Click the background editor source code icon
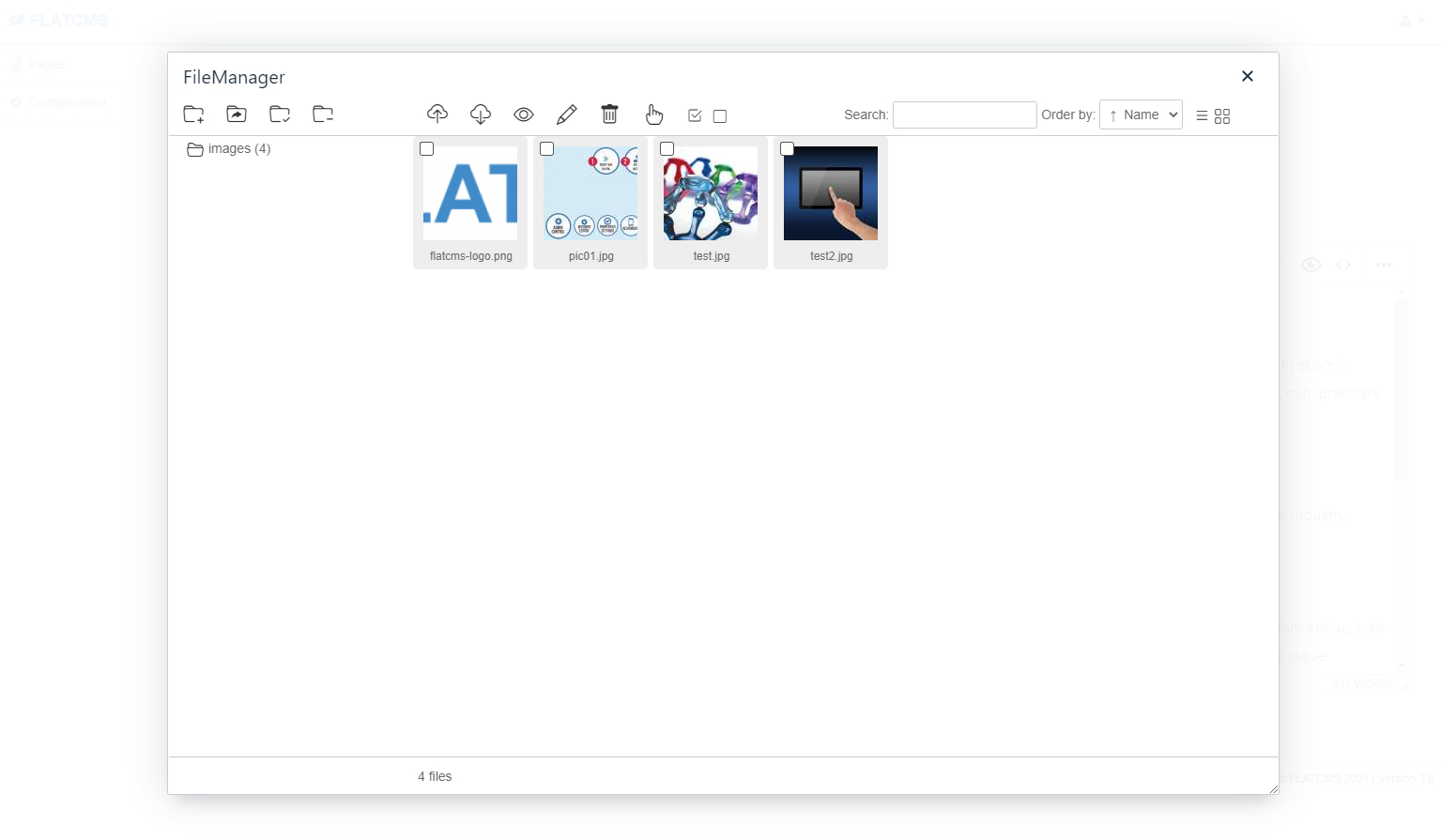This screenshot has width=1441, height=840. coord(1343,265)
